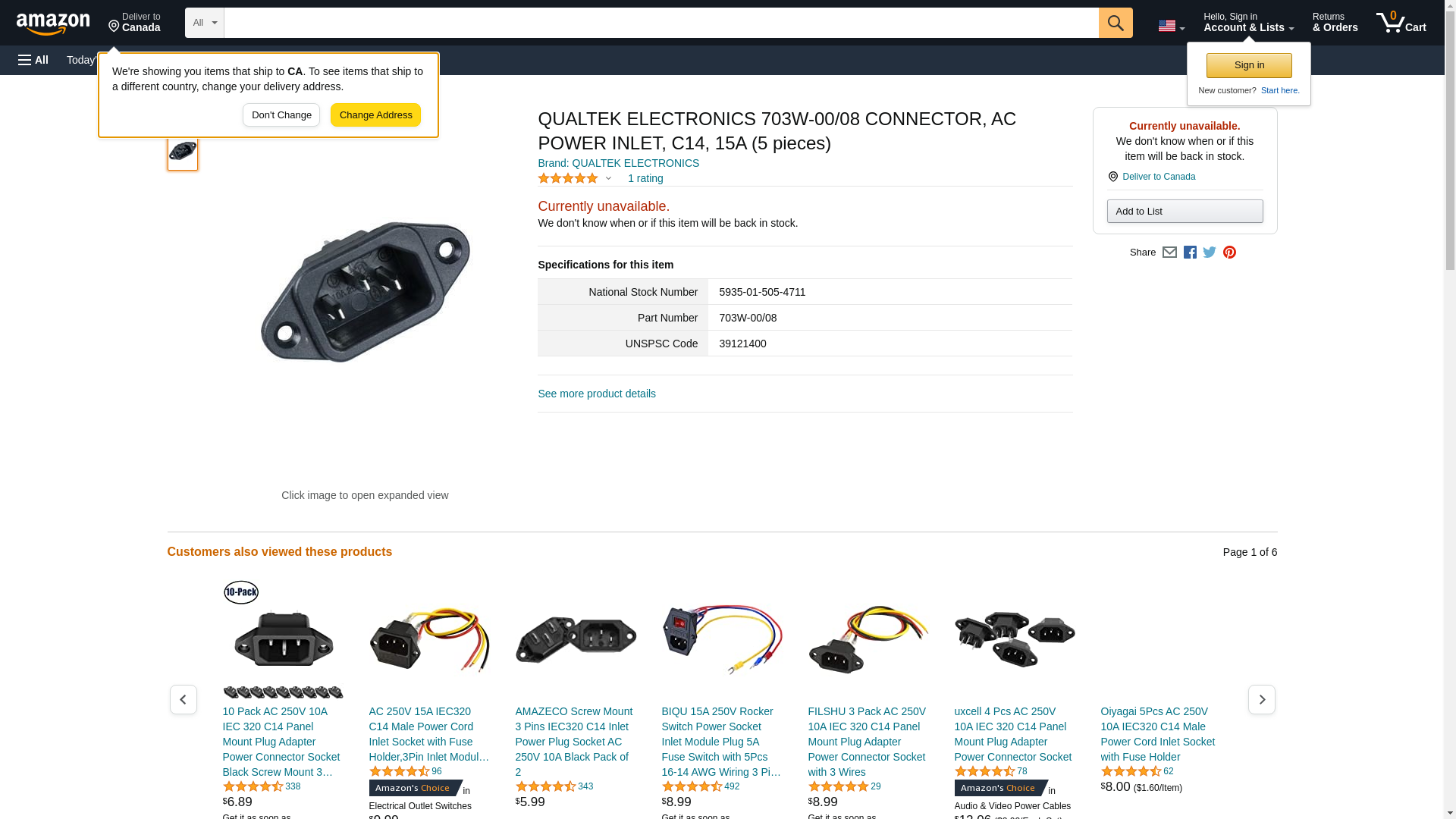
Task: Select the product image thumbnail
Action: coord(183,152)
